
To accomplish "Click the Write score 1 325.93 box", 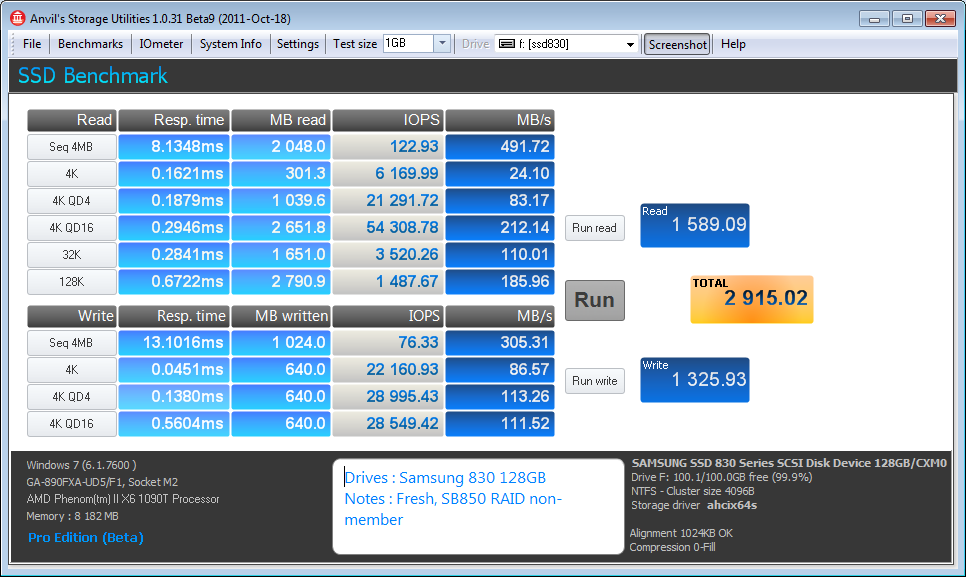I will pos(695,380).
